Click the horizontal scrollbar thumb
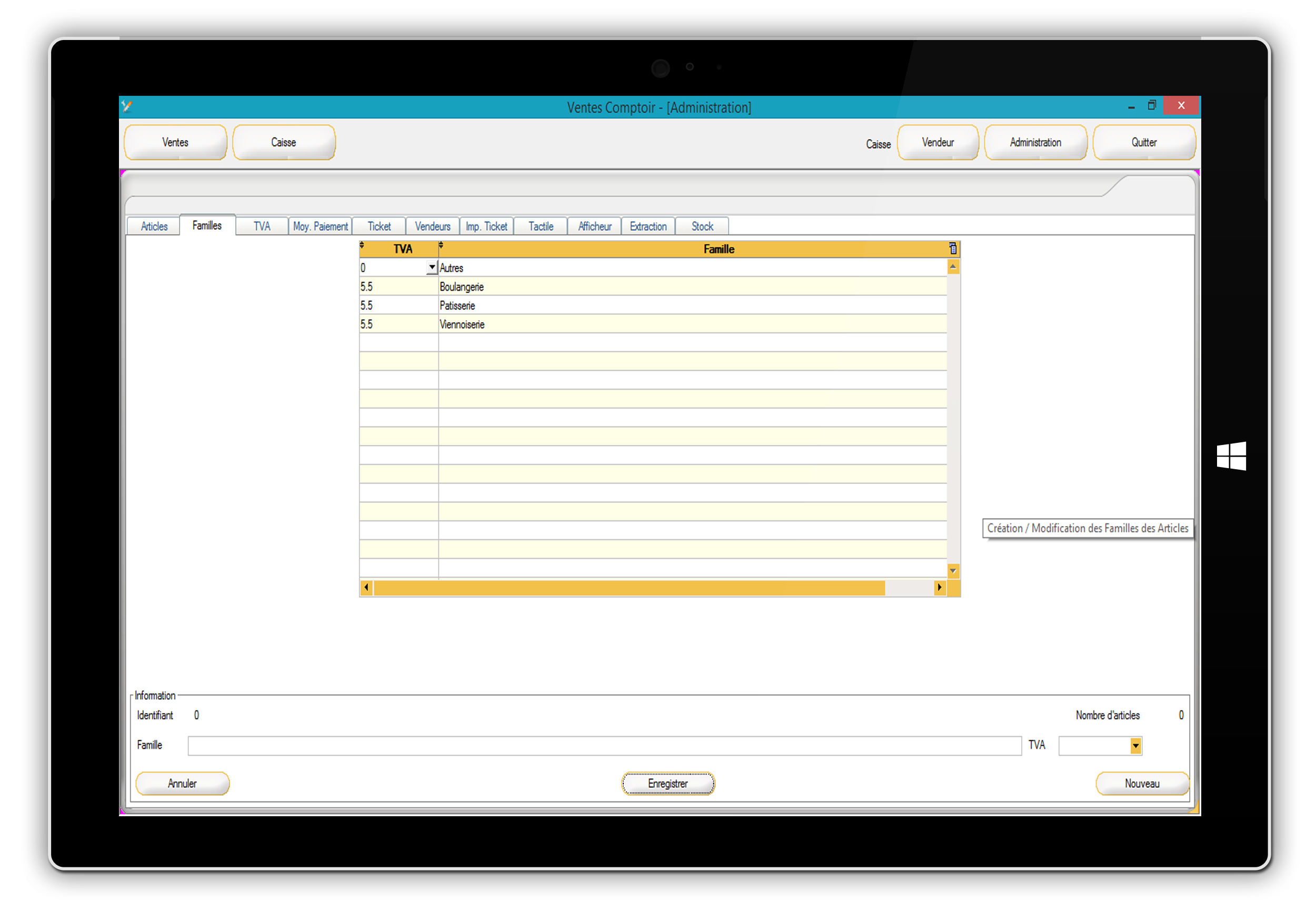 (628, 587)
